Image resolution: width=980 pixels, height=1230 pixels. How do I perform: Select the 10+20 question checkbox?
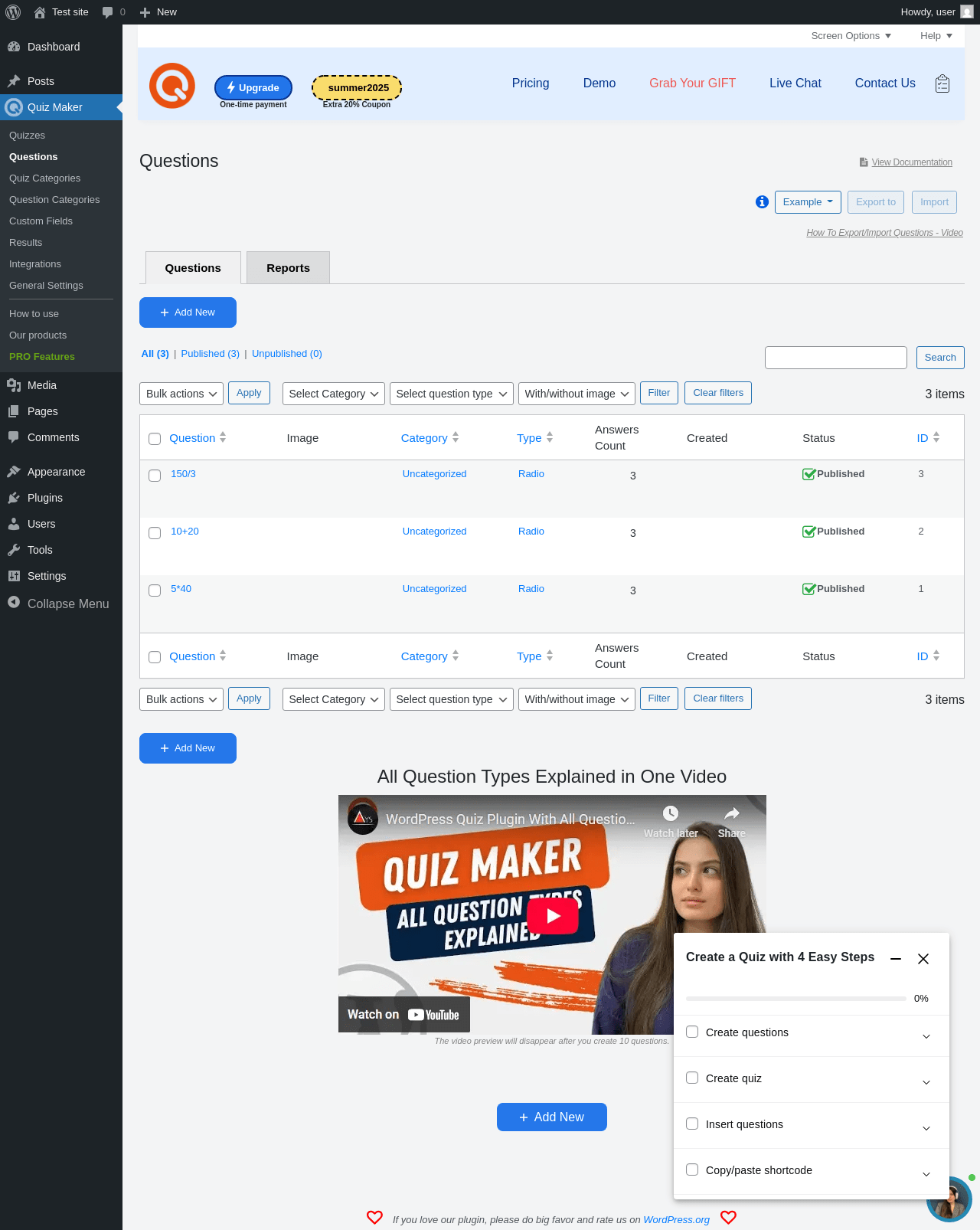click(x=155, y=533)
